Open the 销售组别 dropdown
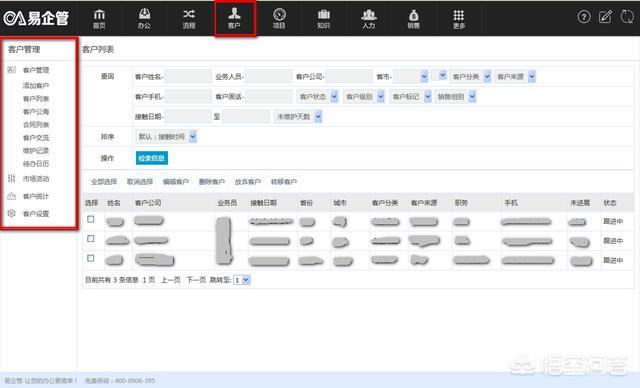640x388 pixels. pos(456,97)
